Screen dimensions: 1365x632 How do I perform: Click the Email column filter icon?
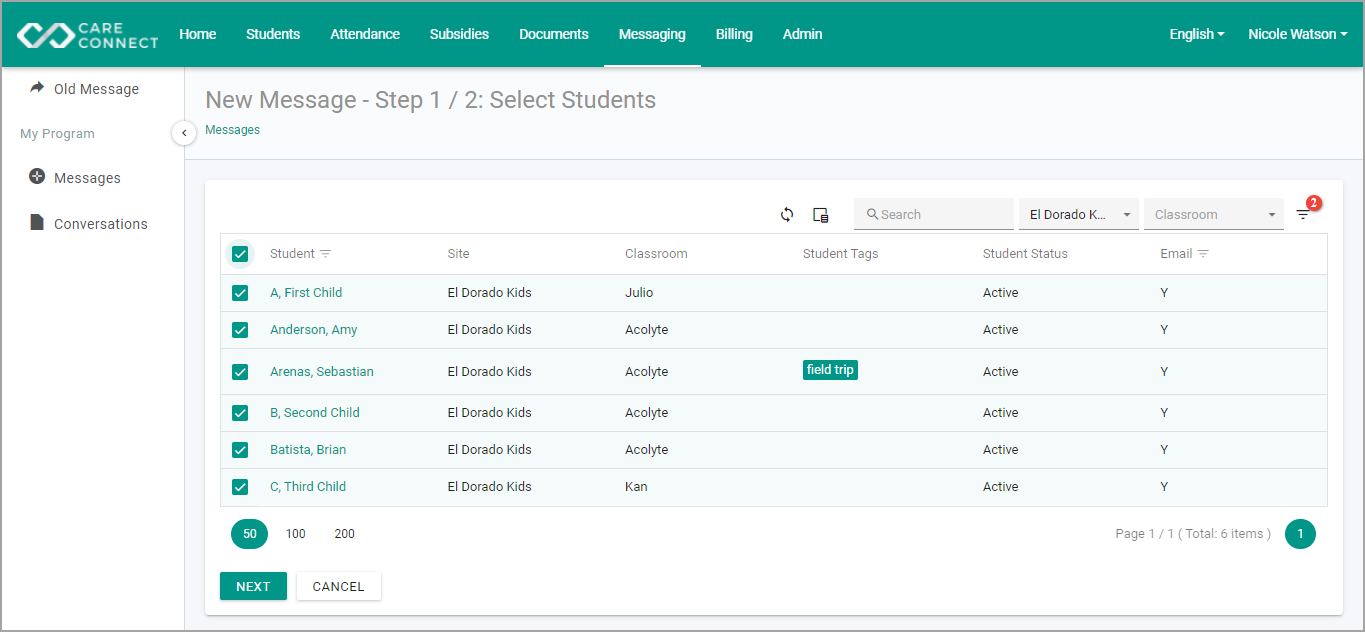coord(1203,254)
